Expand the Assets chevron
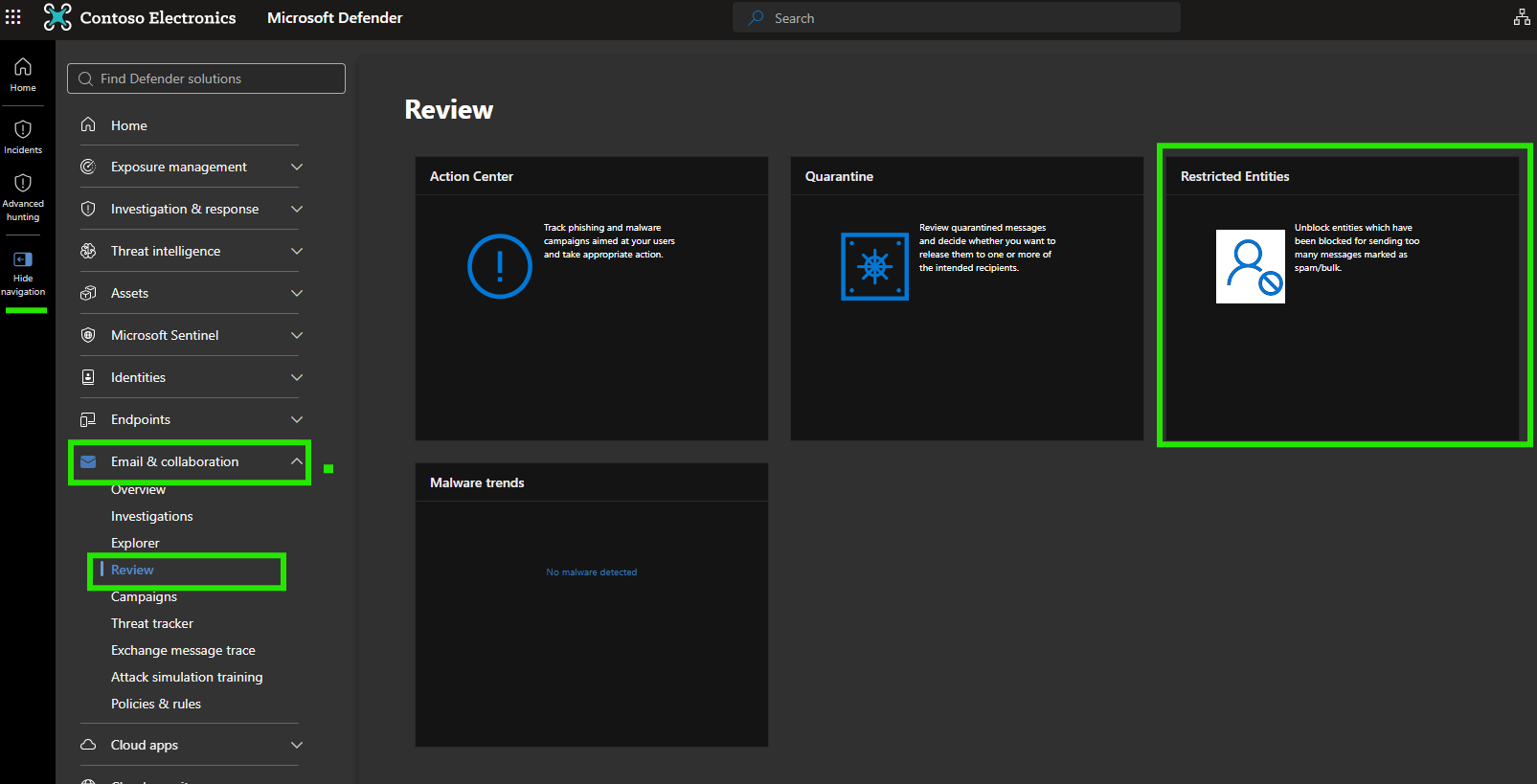The image size is (1537, 784). click(297, 293)
